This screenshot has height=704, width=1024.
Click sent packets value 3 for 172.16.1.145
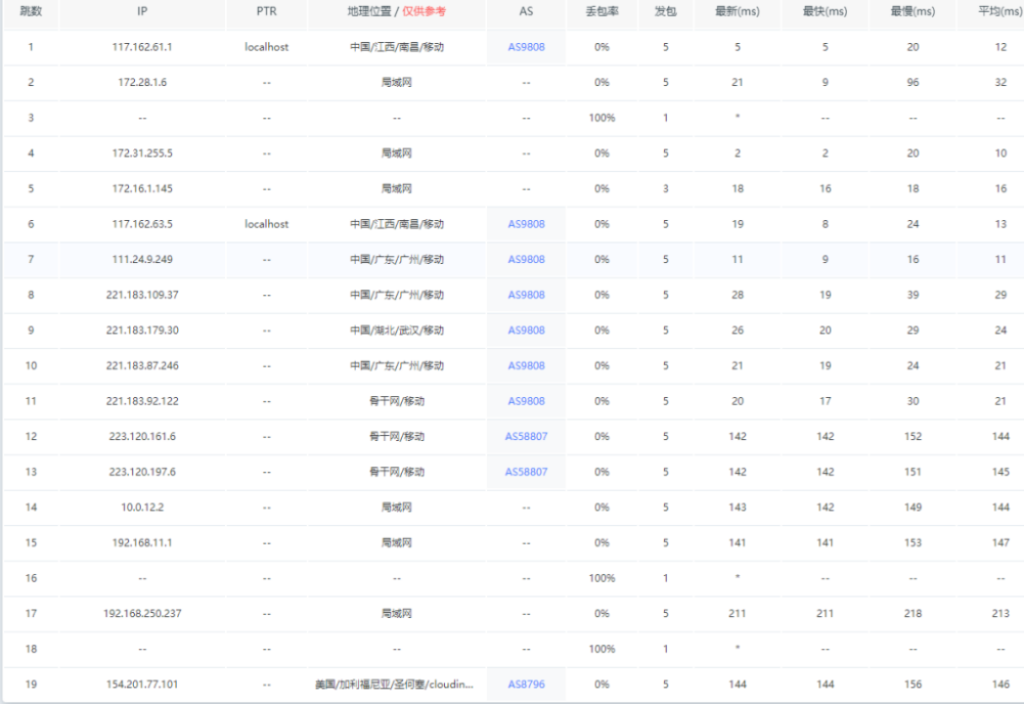[x=665, y=189]
